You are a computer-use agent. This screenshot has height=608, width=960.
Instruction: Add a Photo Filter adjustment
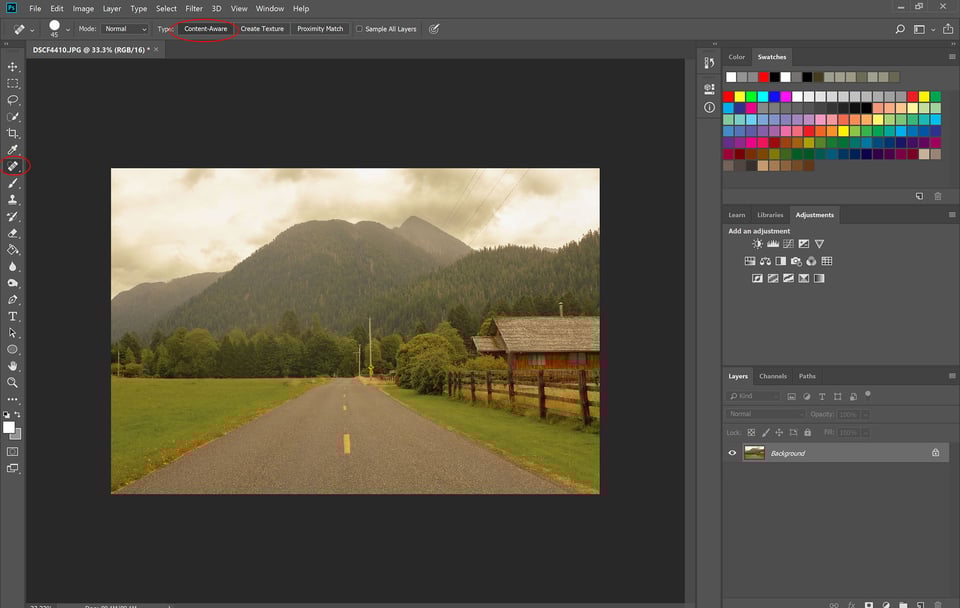coord(796,261)
